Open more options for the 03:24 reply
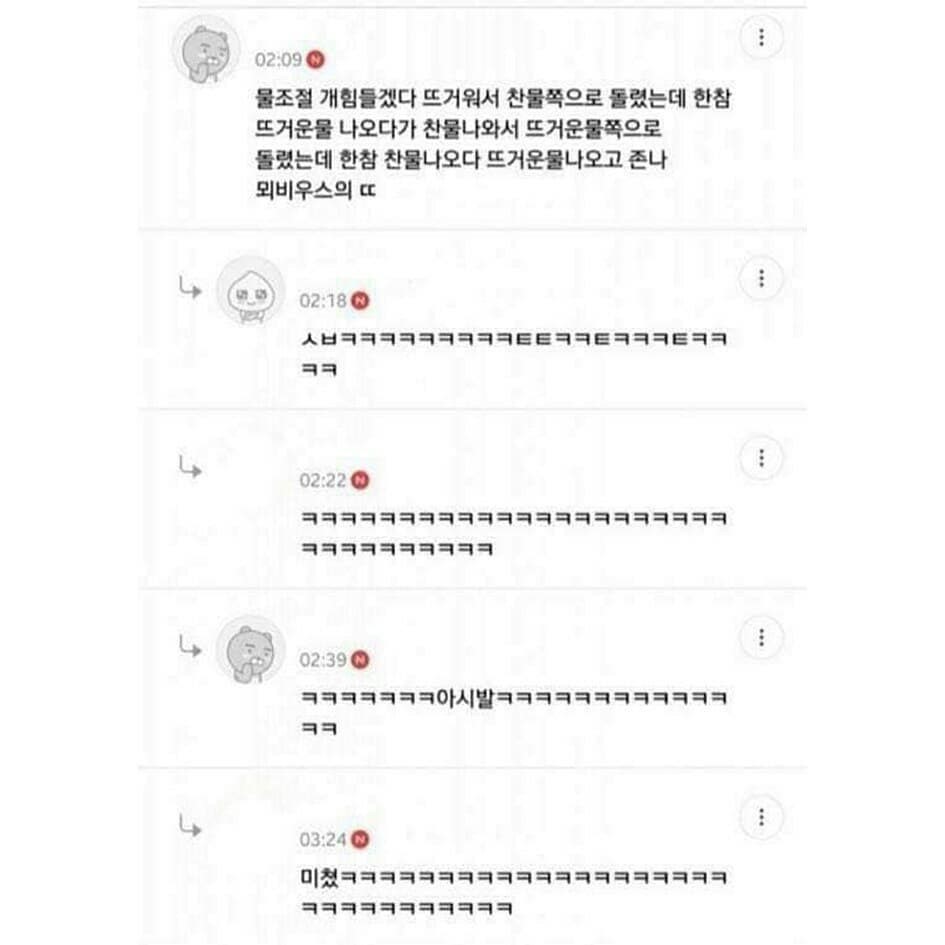 (761, 817)
